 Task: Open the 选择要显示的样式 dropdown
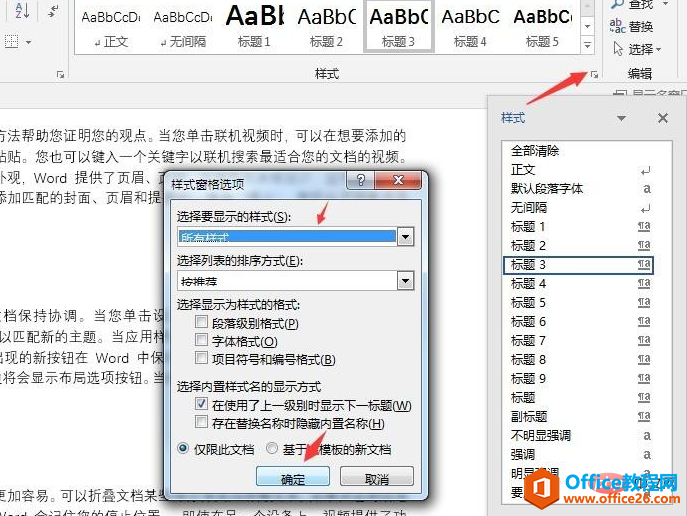coord(406,237)
